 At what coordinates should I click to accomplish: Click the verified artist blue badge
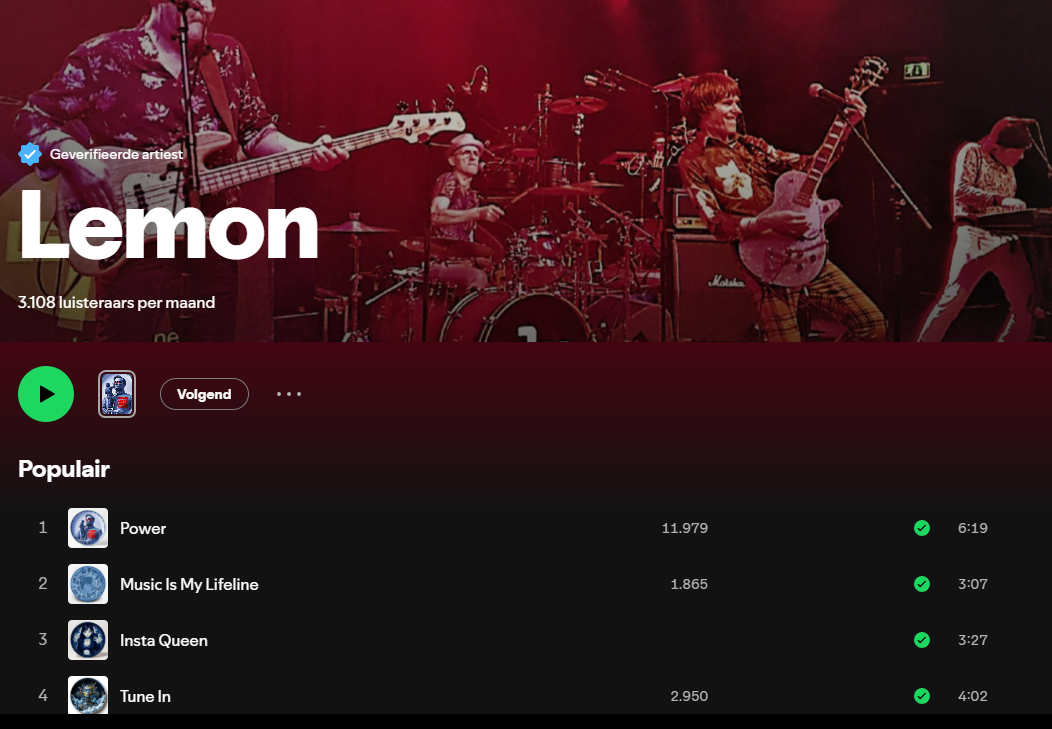[30, 154]
